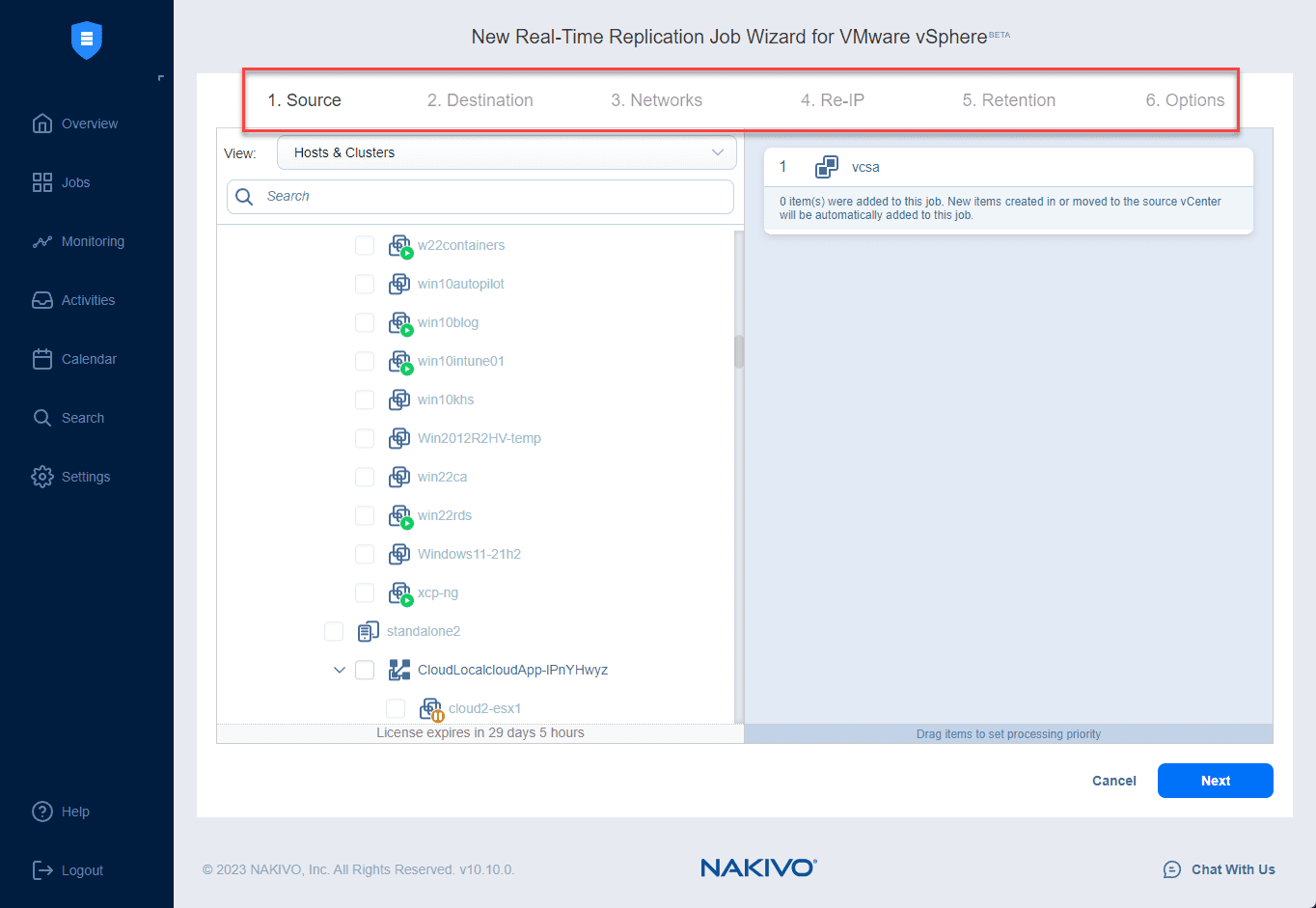
Task: Click the VM icon for win22rds
Action: 400,516
